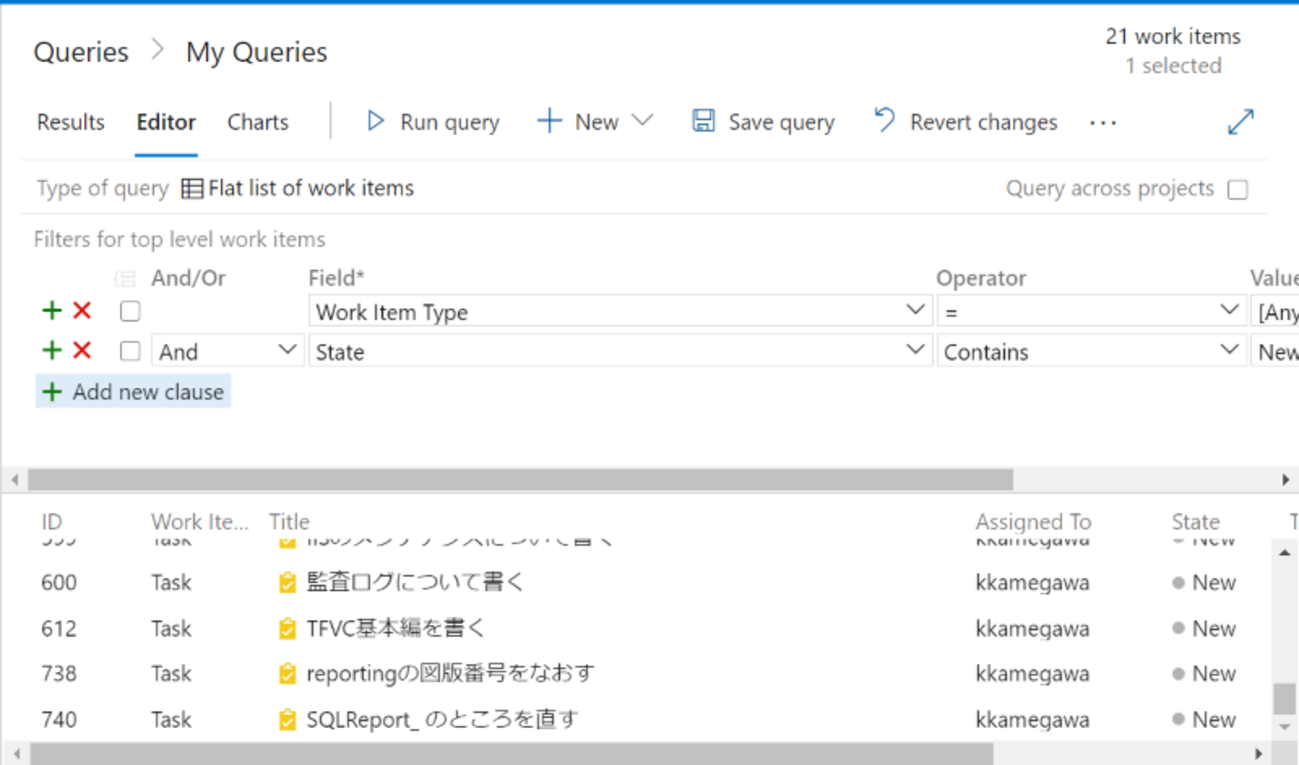The height and width of the screenshot is (765, 1299).
Task: Open the Work Item Type field dropdown
Action: click(914, 310)
